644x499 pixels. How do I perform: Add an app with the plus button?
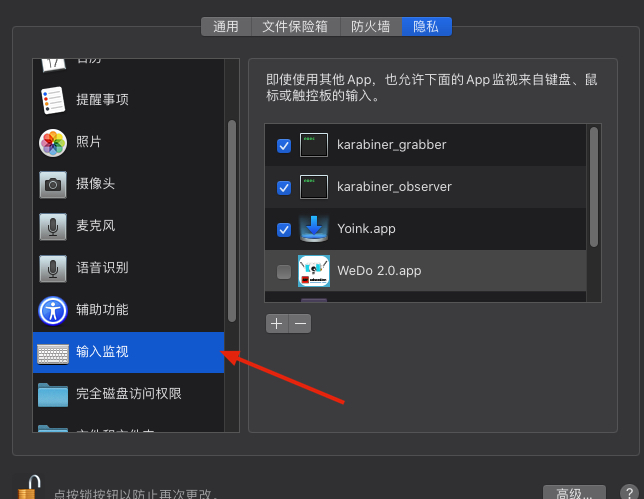(277, 324)
